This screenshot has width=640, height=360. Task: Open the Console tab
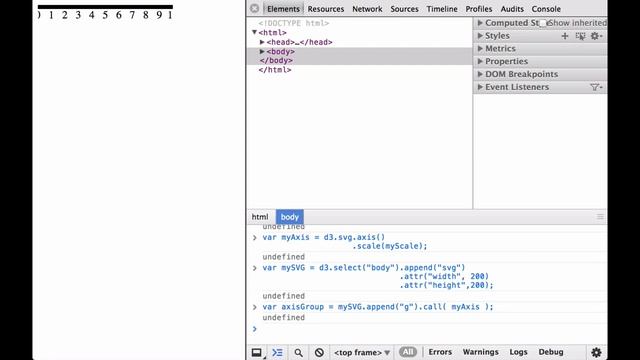[546, 9]
